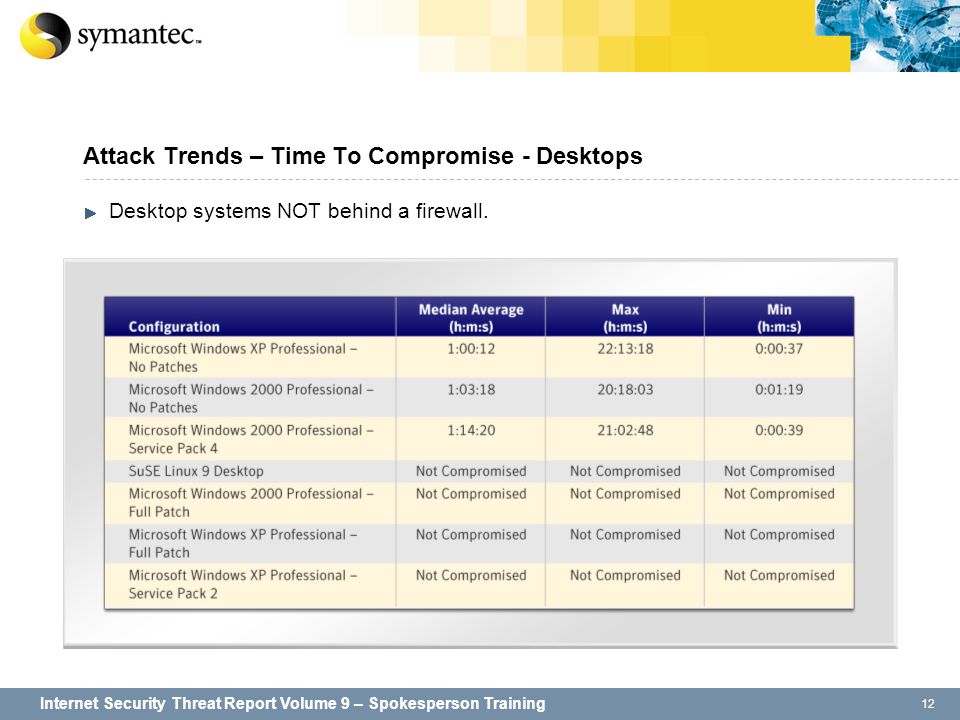Screen dimensions: 960x720
Task: Select the slide title Attack Trends
Action: 362,156
